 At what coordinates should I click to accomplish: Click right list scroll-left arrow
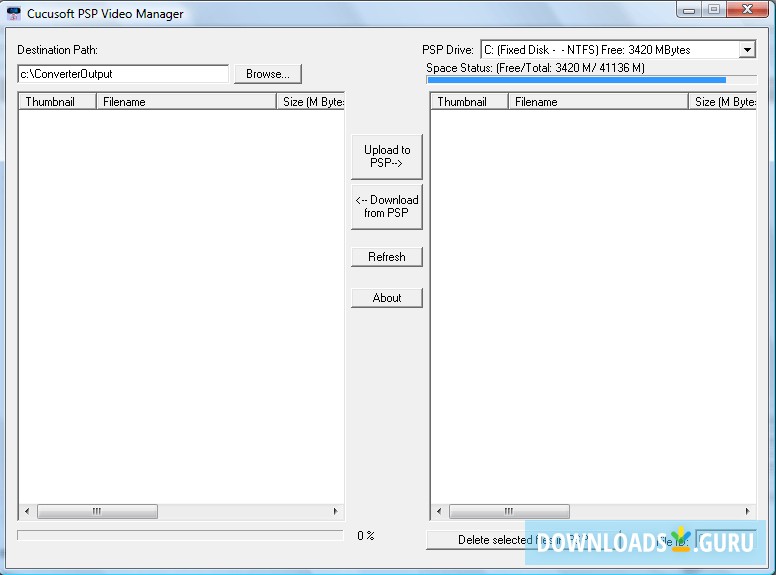pyautogui.click(x=439, y=511)
